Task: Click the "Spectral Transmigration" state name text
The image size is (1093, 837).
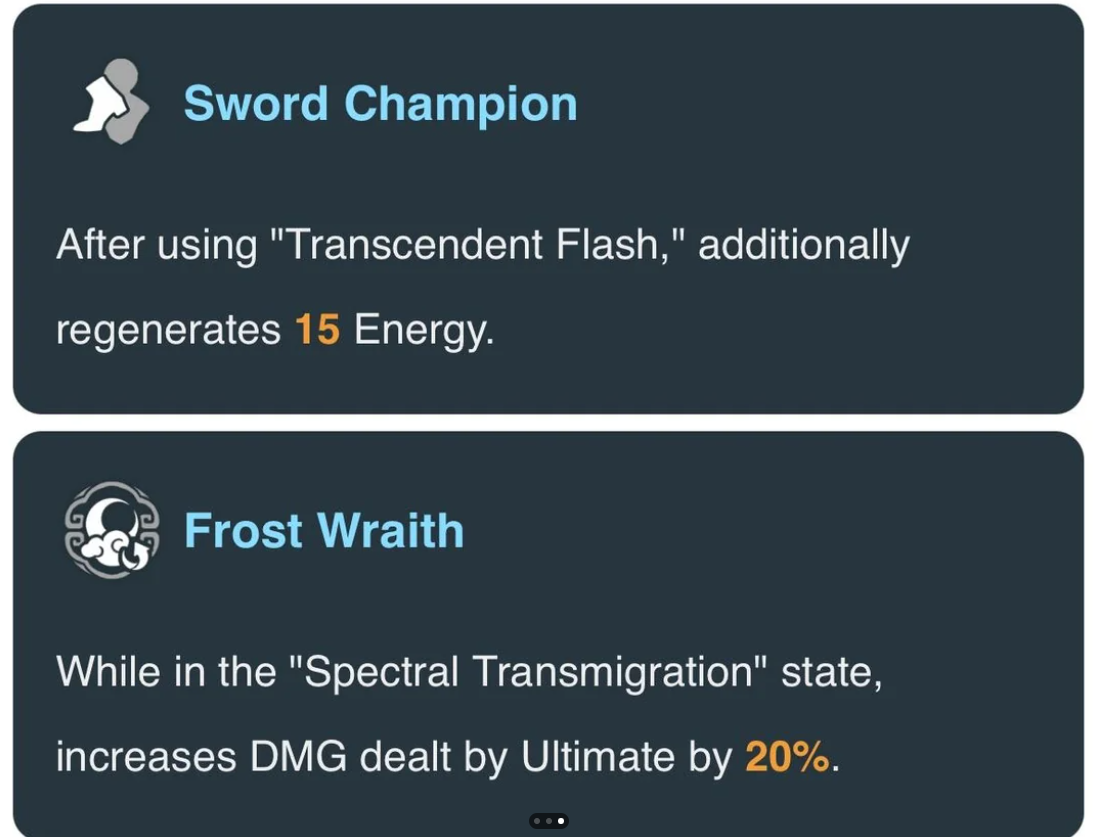Action: point(528,672)
